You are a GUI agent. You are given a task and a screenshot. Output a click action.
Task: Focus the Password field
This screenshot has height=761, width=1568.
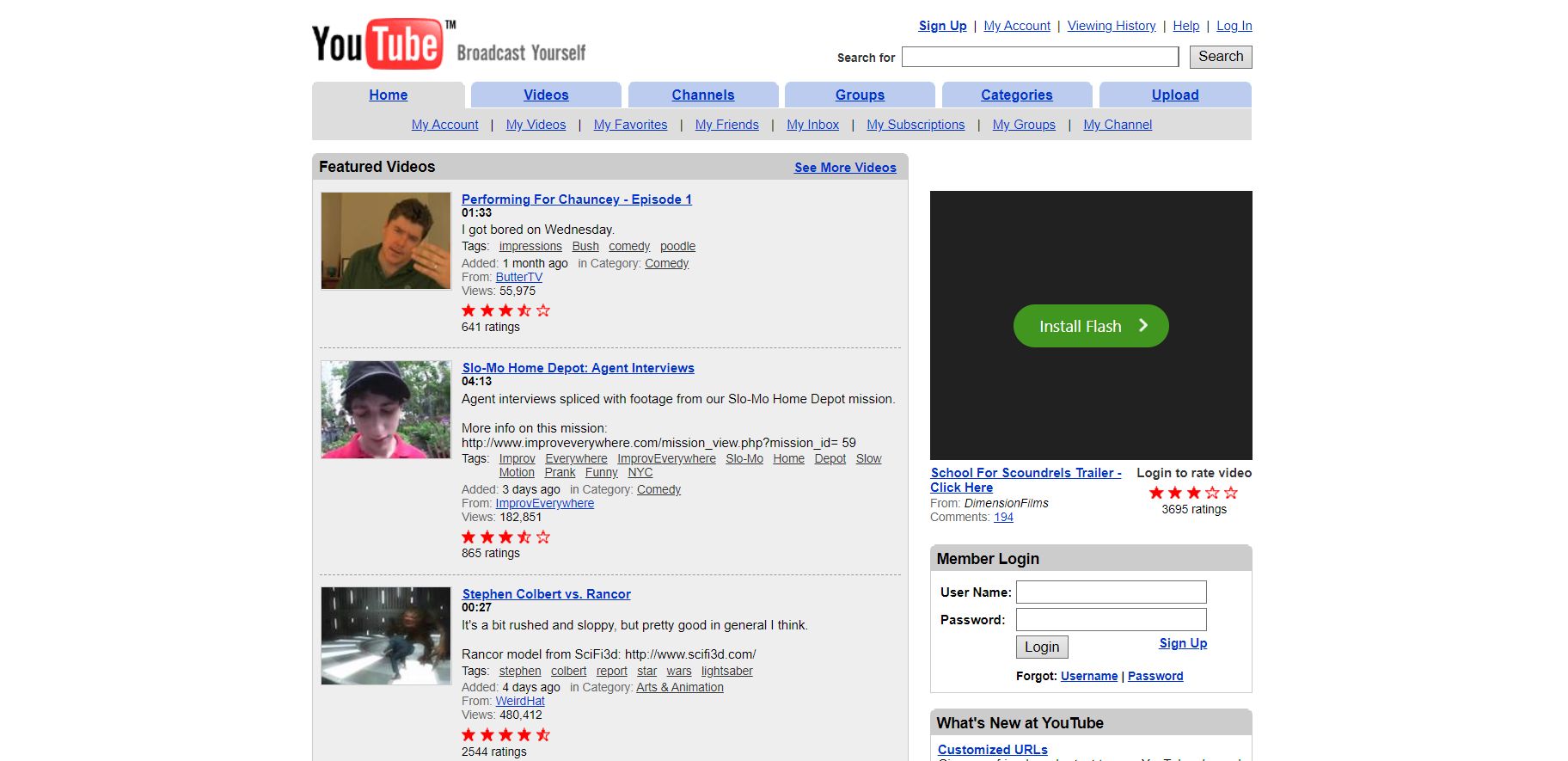(1112, 619)
